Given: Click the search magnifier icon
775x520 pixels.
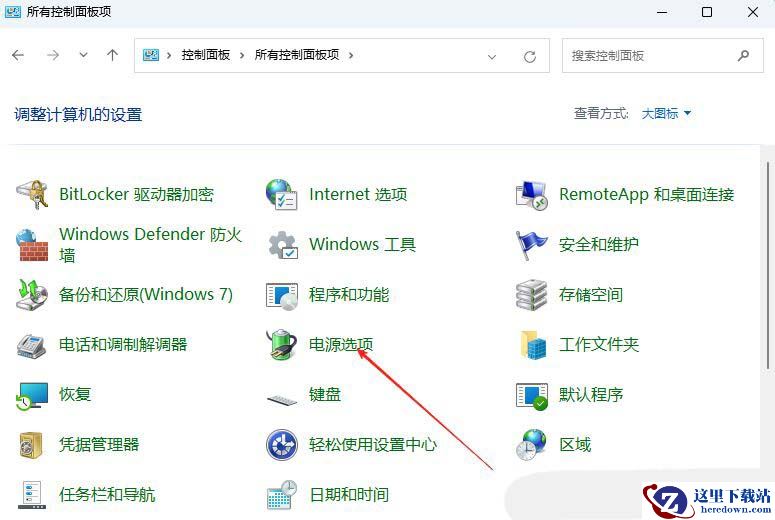Looking at the screenshot, I should point(743,55).
